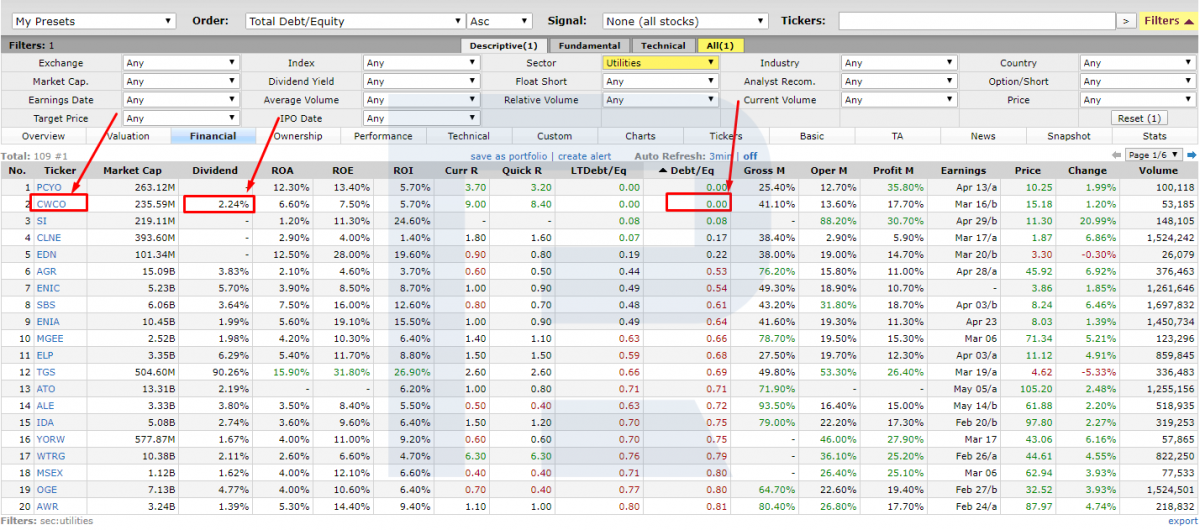Open the Page 1/6 selector
Viewport: 1200px width, 530px height.
click(x=1154, y=155)
